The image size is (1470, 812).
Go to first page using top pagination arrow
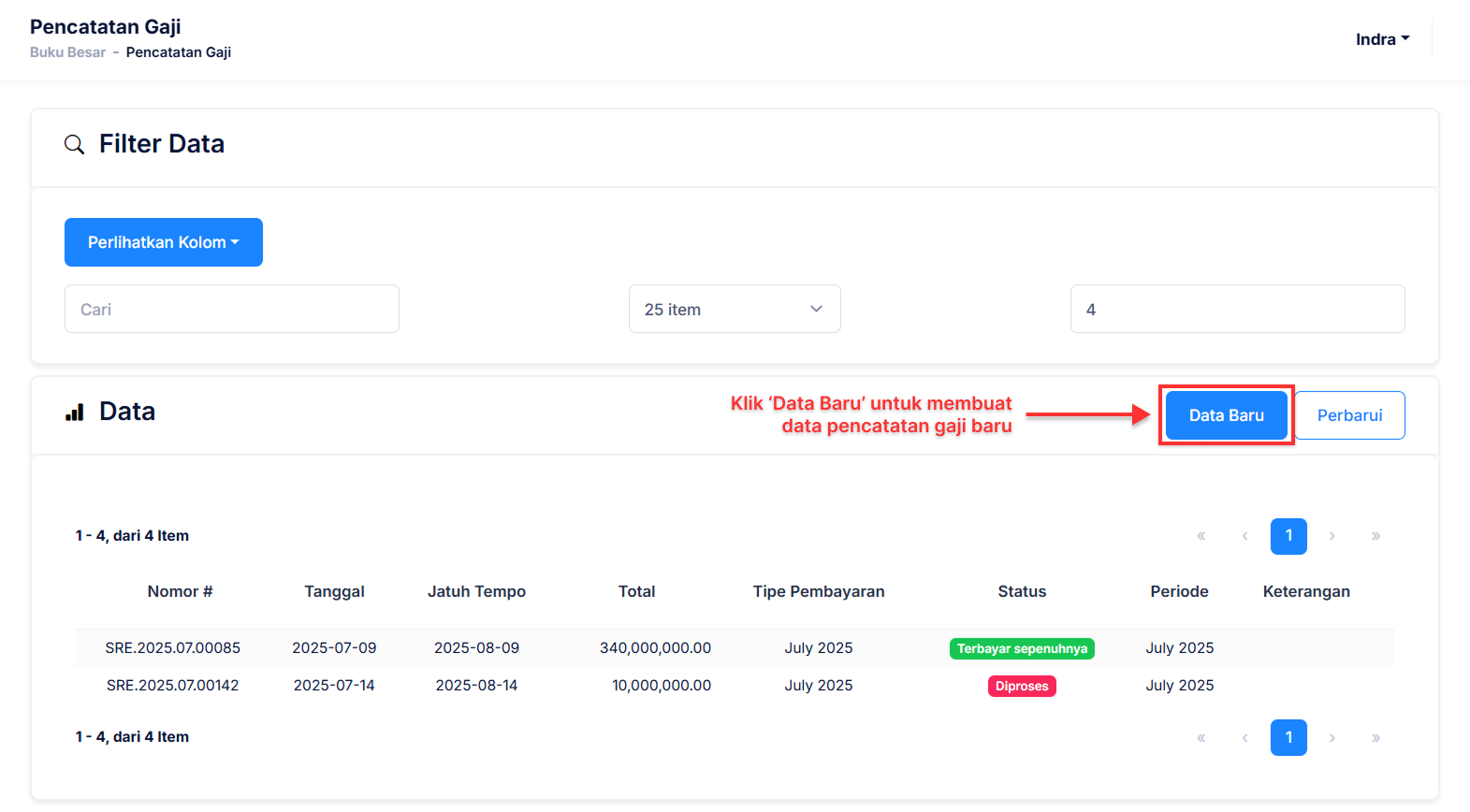(1201, 536)
